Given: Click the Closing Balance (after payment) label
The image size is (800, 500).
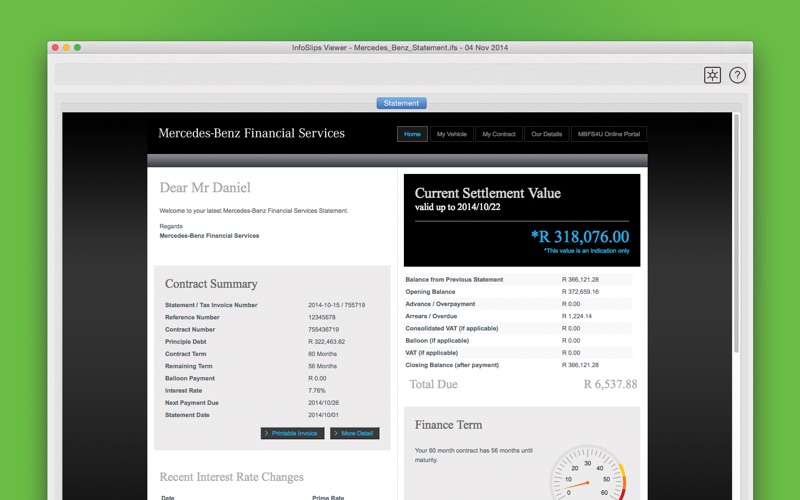Looking at the screenshot, I should [452, 365].
